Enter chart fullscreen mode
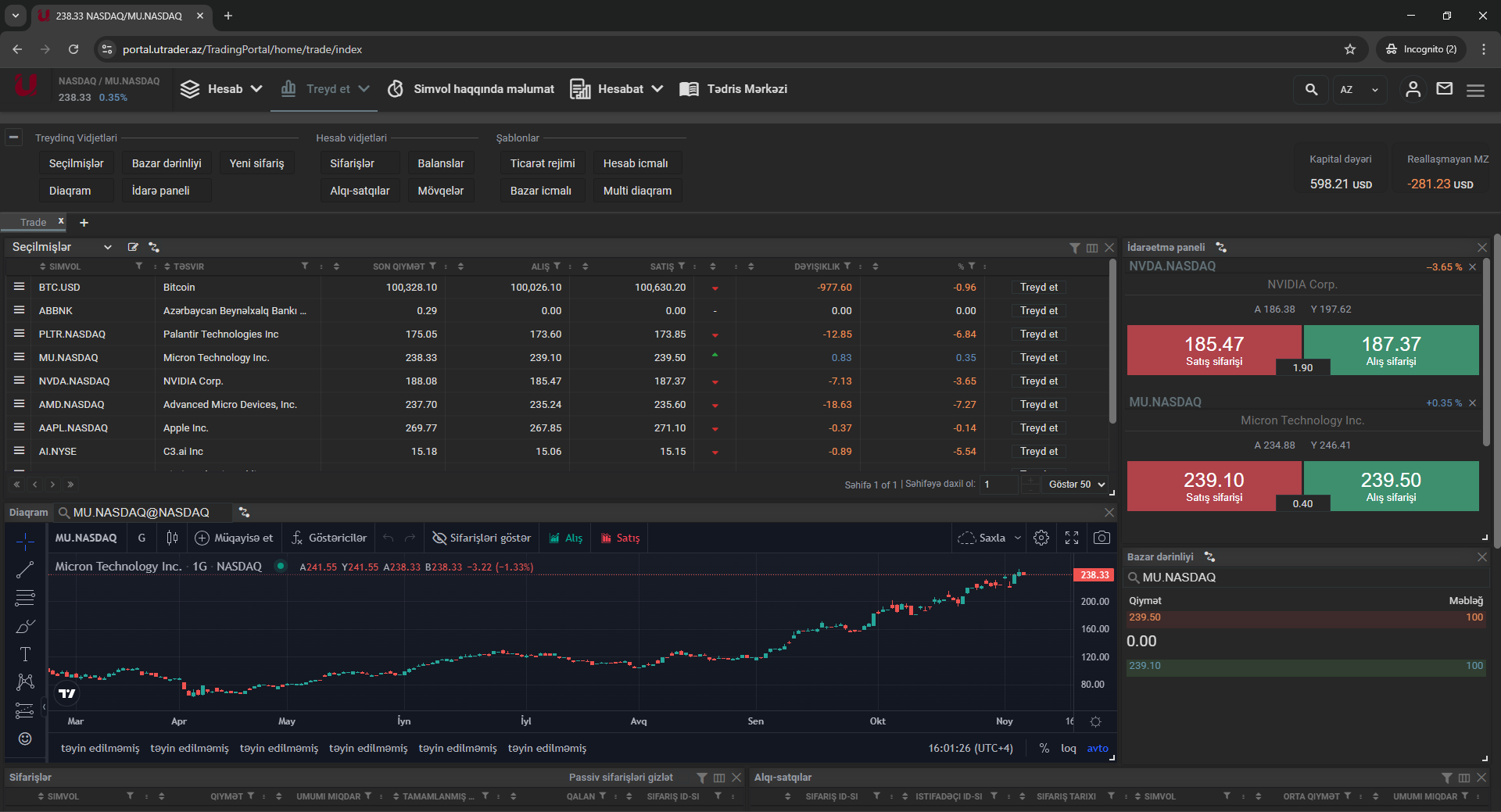Image resolution: width=1501 pixels, height=812 pixels. 1072,538
